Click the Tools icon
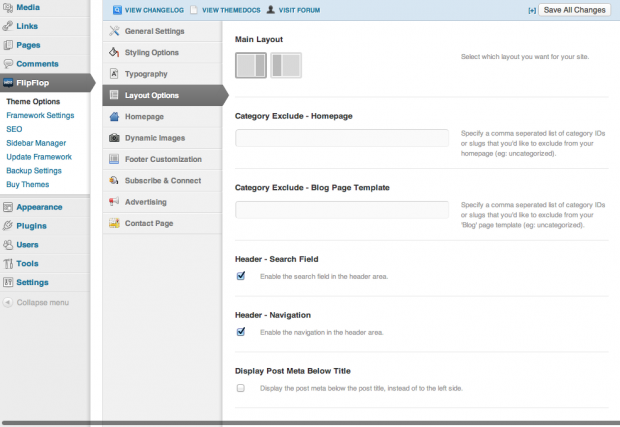The image size is (620, 427). coord(8,264)
